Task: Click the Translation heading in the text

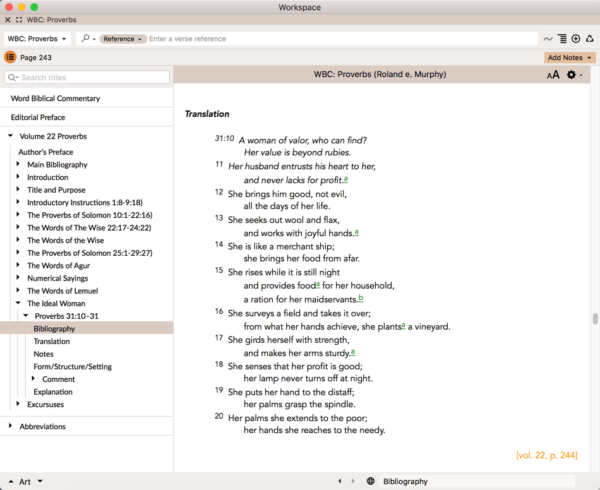Action: coord(207,114)
